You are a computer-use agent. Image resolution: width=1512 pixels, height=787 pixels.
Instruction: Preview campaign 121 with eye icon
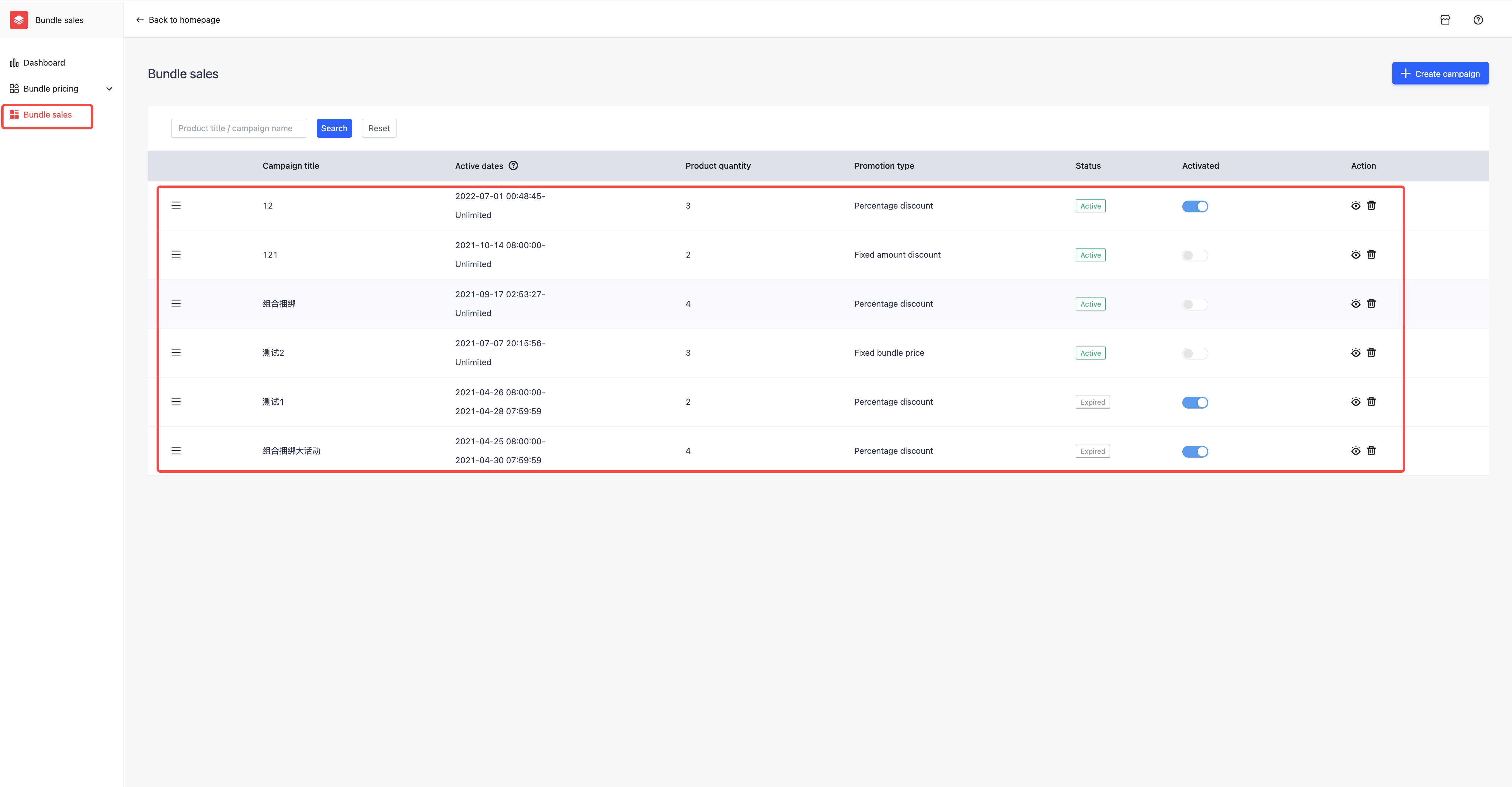tap(1355, 255)
